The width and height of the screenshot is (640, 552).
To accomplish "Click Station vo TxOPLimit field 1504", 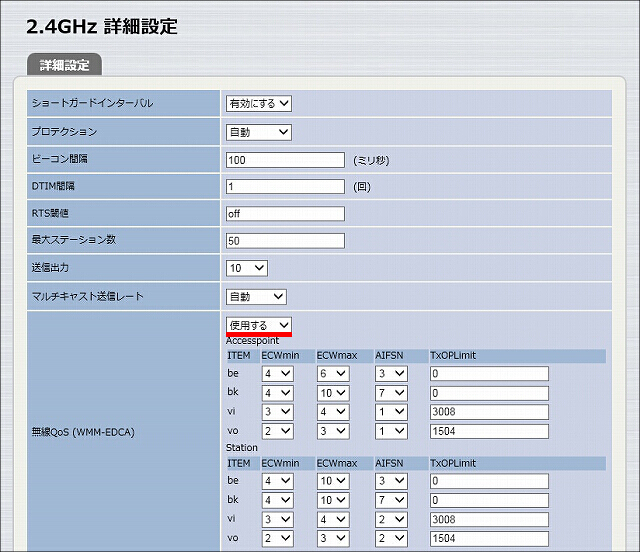I will click(489, 539).
